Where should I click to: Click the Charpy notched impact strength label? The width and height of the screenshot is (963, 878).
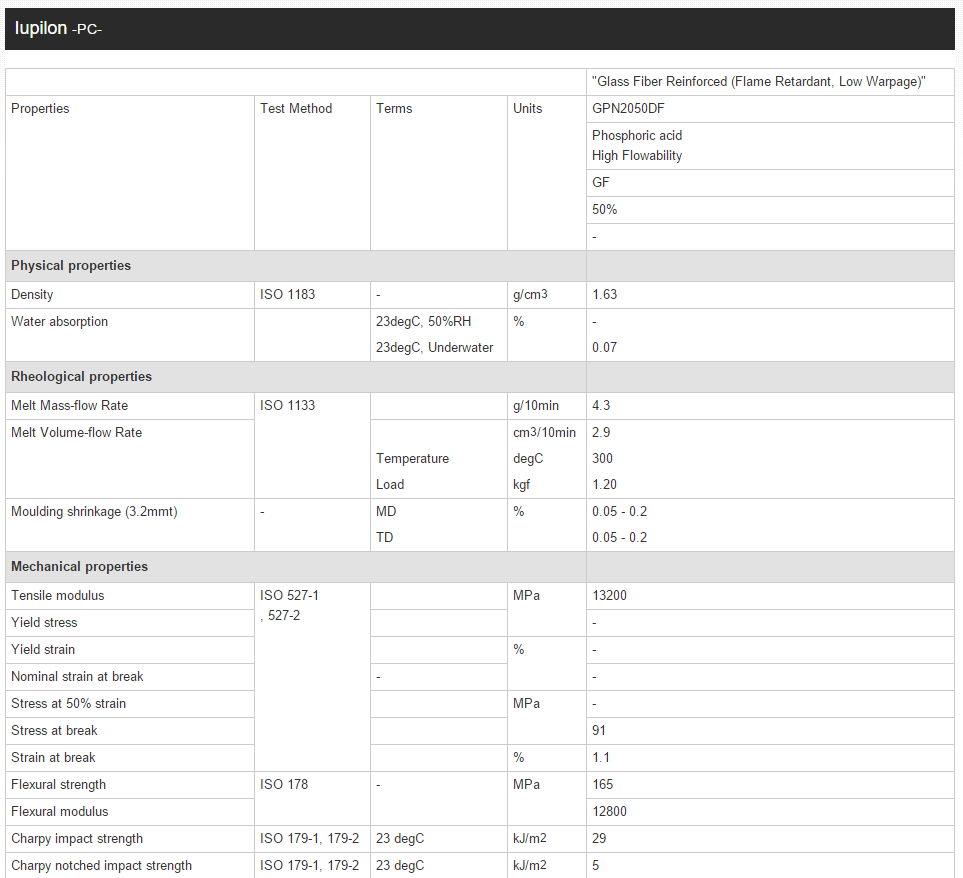101,866
